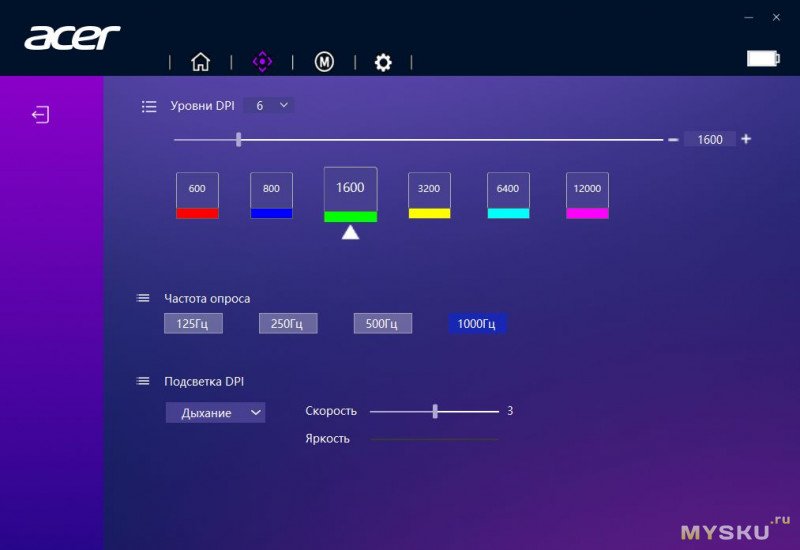Select the 125Гц polling rate
The image size is (800, 550).
(193, 323)
